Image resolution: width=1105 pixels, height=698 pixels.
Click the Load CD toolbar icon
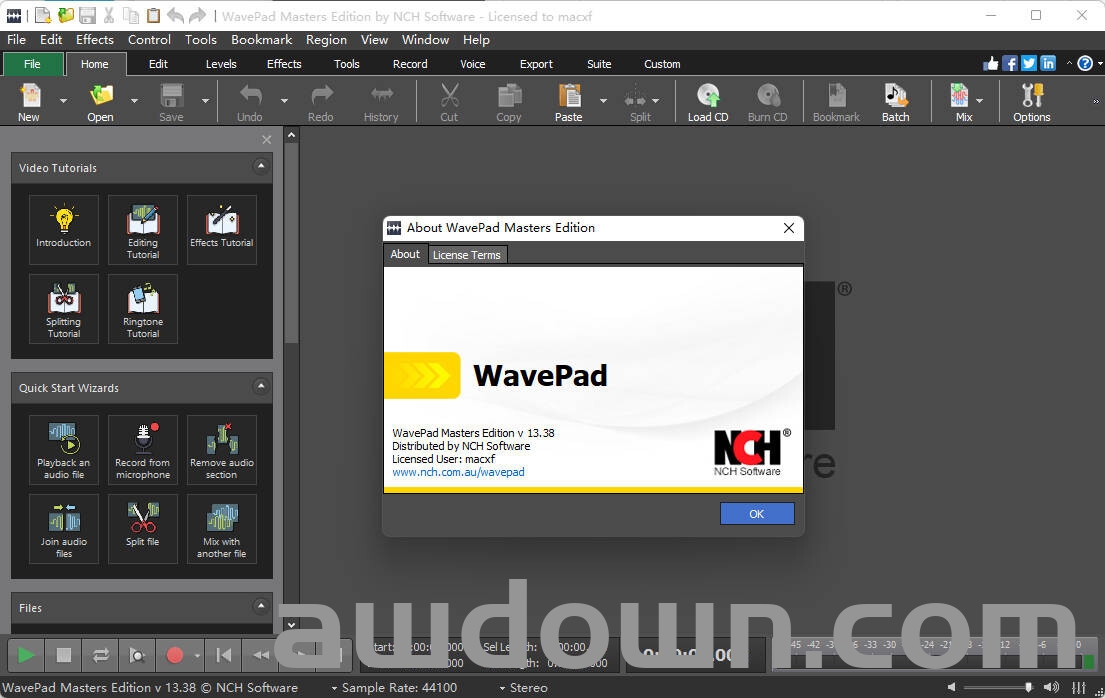(707, 102)
